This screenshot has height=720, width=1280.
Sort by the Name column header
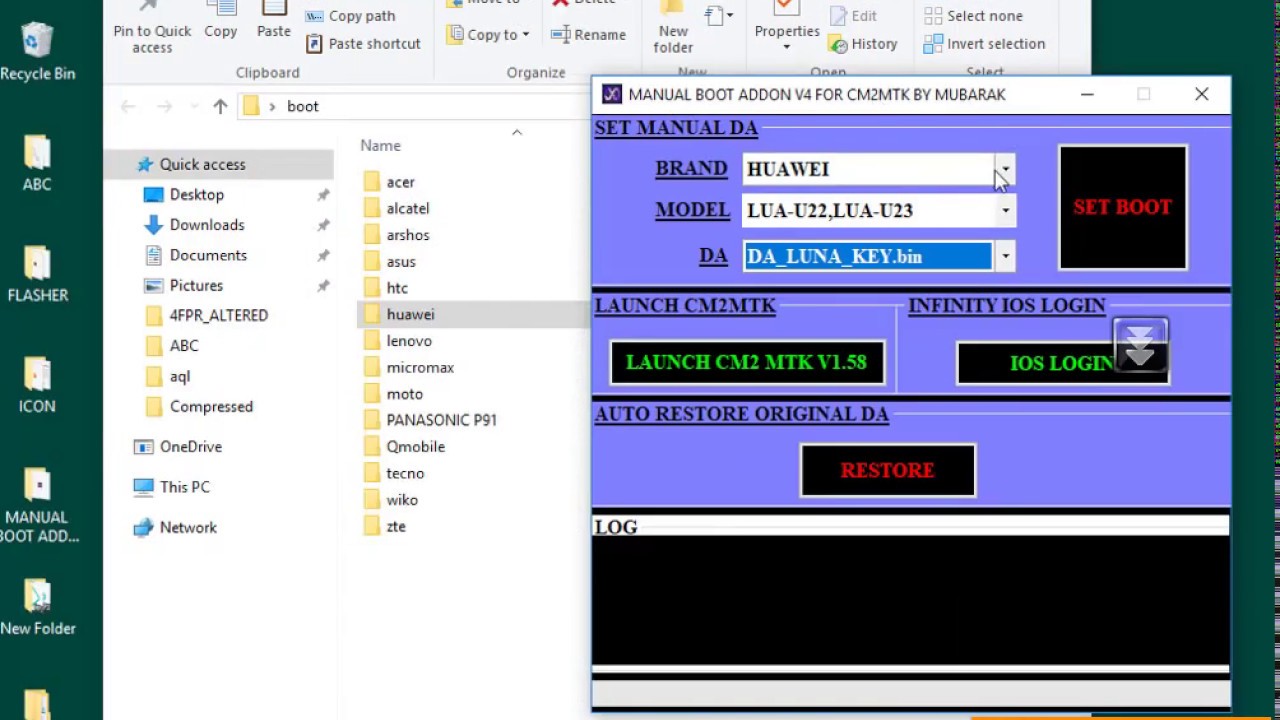point(380,146)
